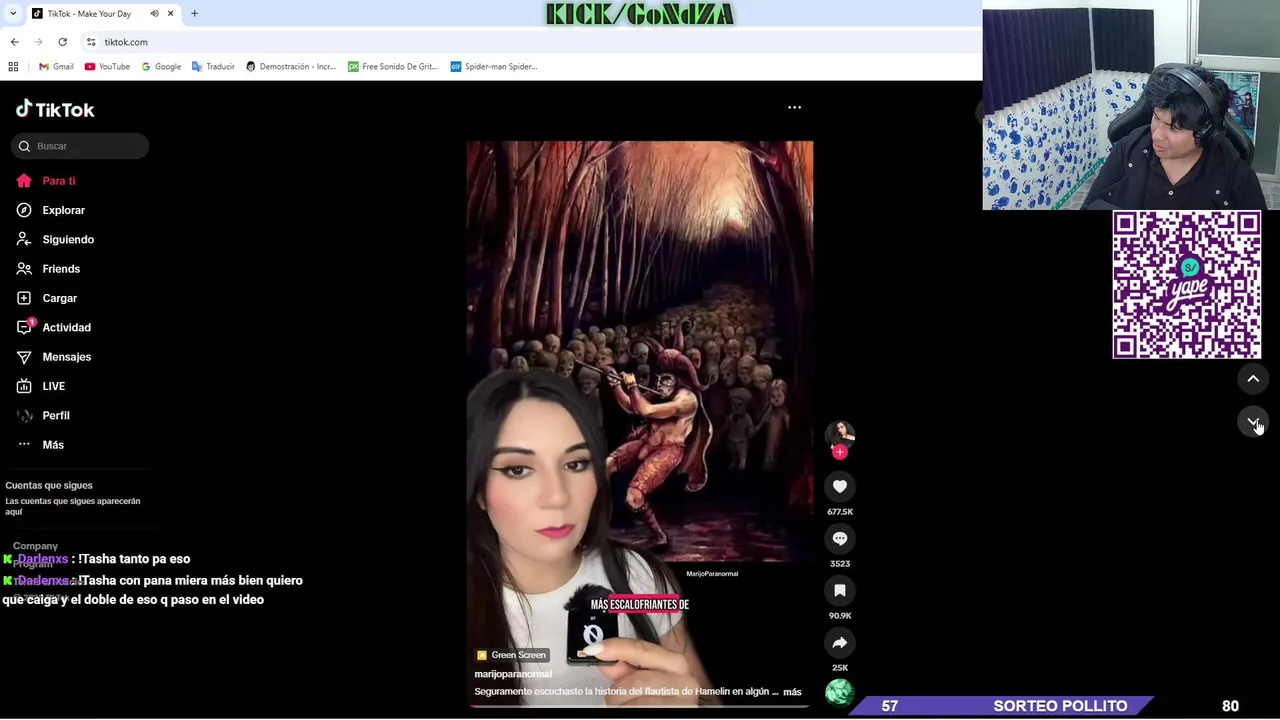Image resolution: width=1280 pixels, height=720 pixels.
Task: Follow the creator with the red plus
Action: pos(840,452)
